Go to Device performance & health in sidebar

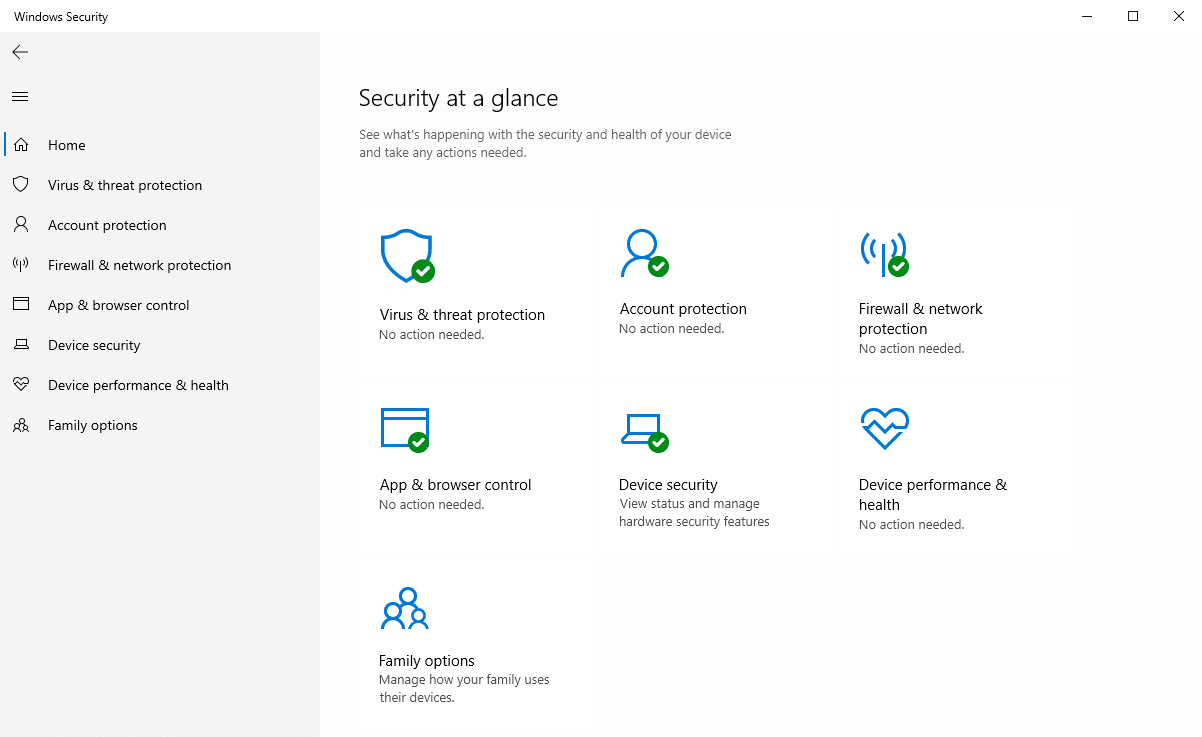pyautogui.click(x=138, y=385)
